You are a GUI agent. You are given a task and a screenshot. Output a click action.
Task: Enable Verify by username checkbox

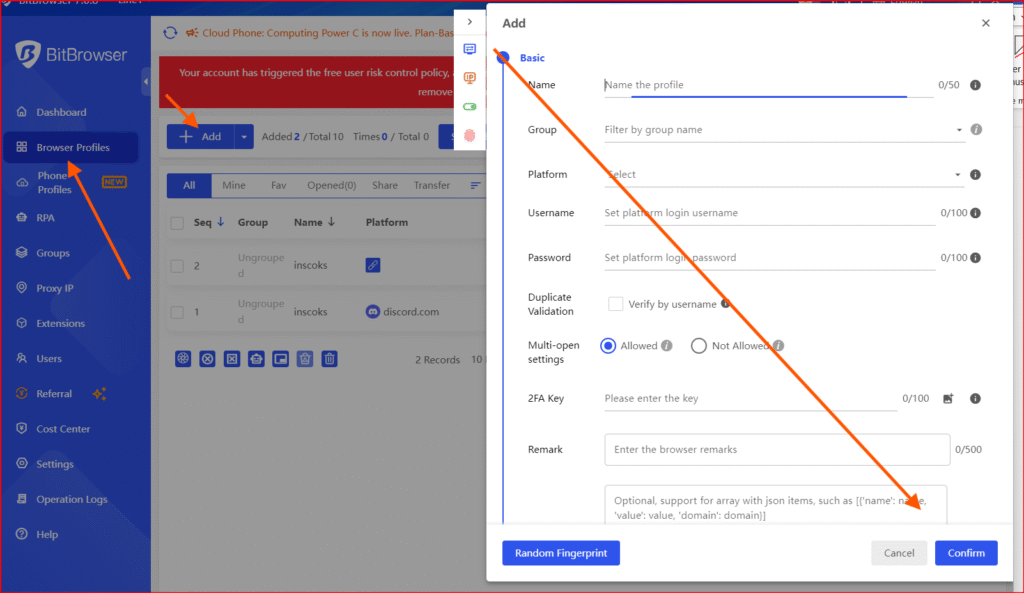pyautogui.click(x=616, y=304)
